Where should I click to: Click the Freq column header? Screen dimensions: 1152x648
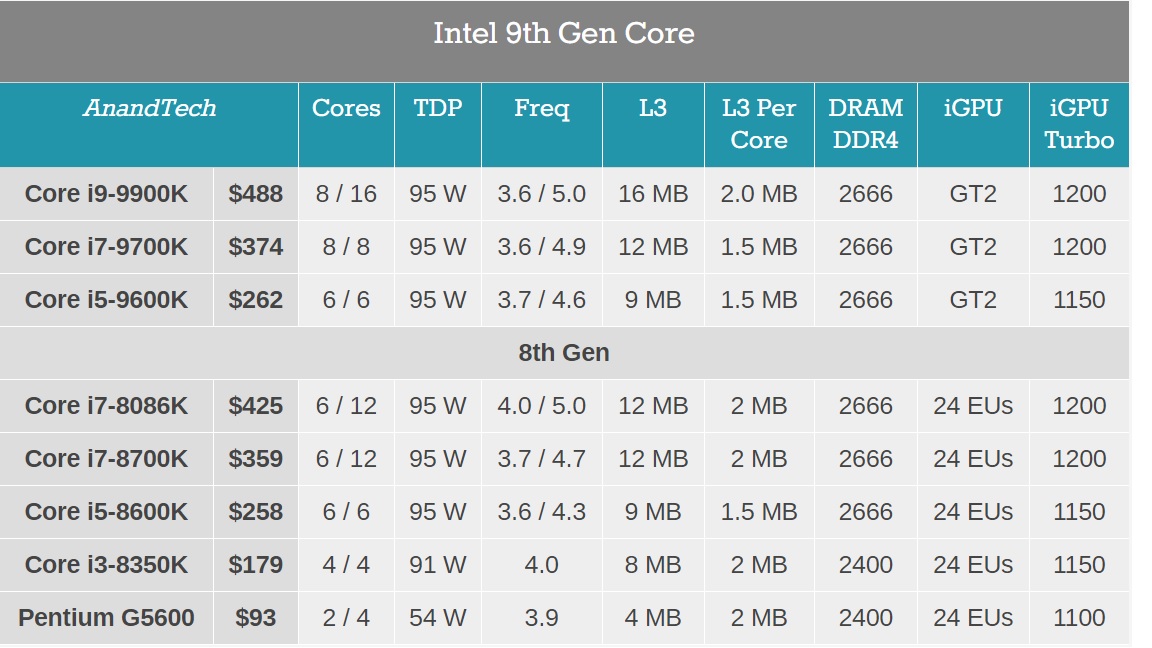point(542,108)
